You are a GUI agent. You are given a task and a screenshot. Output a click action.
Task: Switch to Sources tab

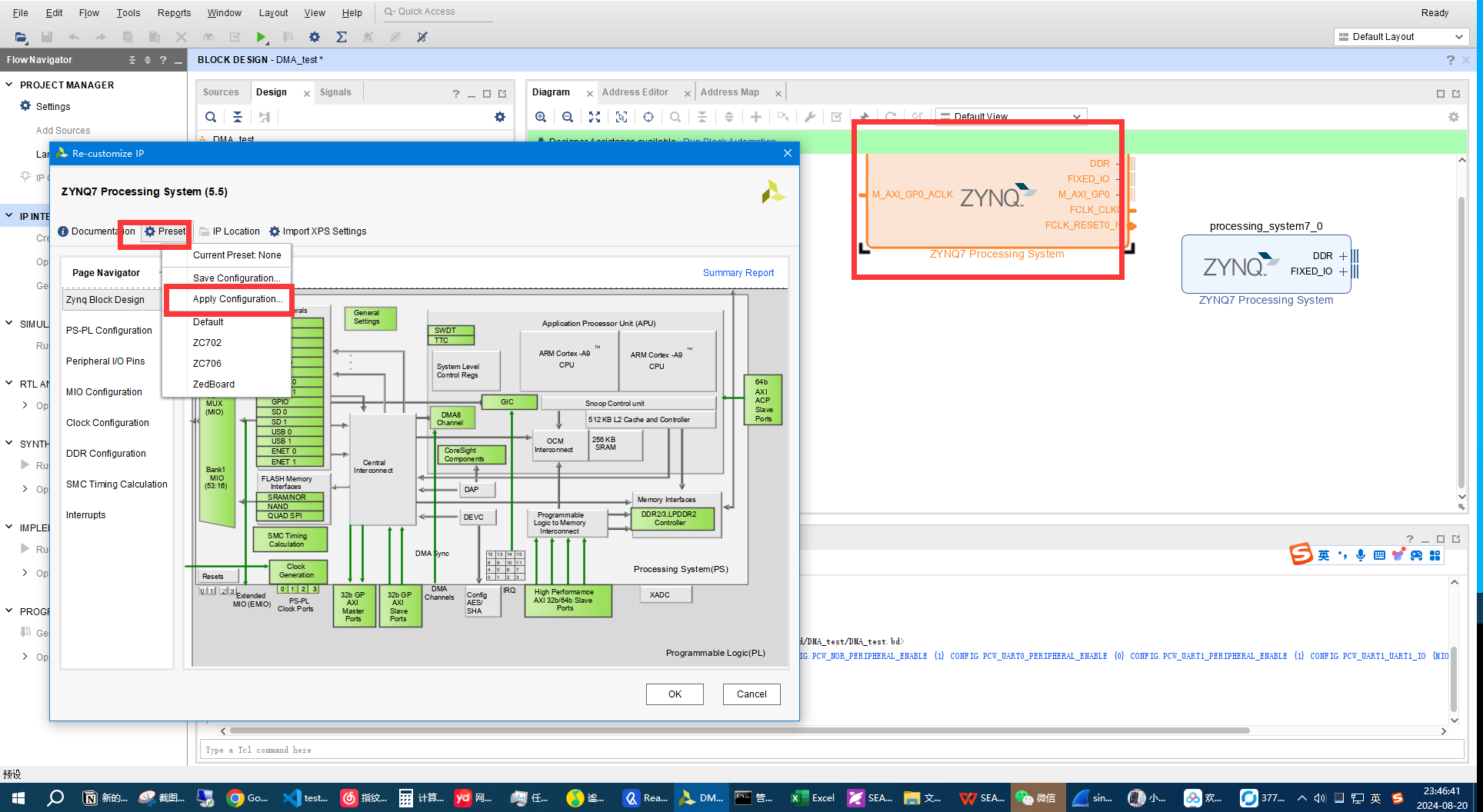point(221,92)
